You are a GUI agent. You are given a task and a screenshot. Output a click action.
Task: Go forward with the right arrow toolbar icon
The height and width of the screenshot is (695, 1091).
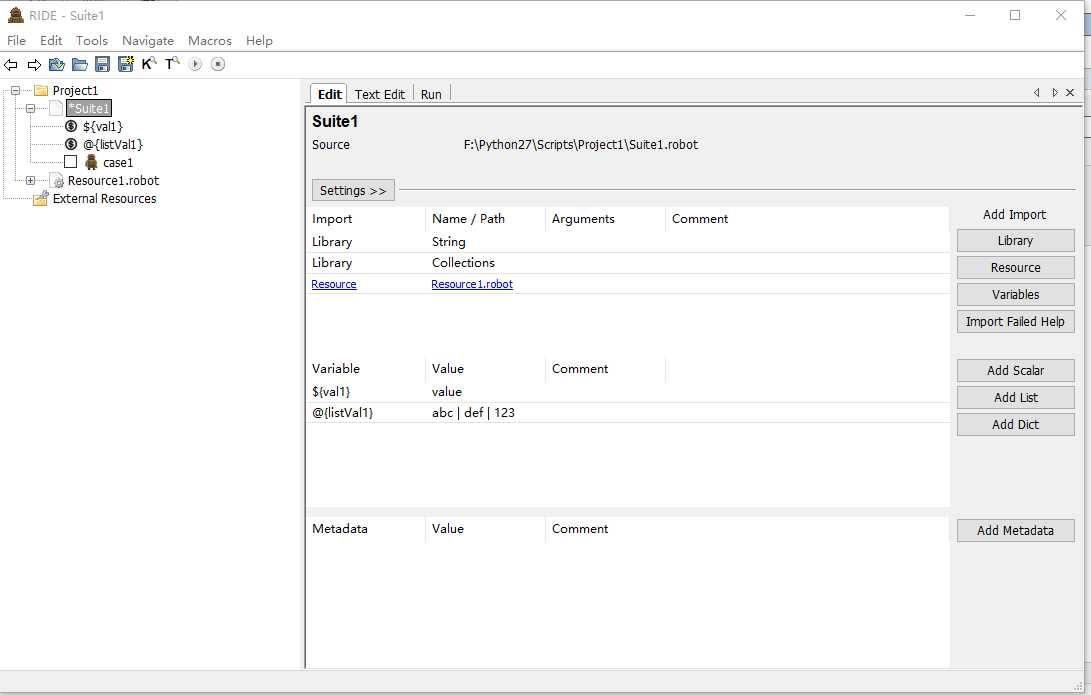click(34, 65)
